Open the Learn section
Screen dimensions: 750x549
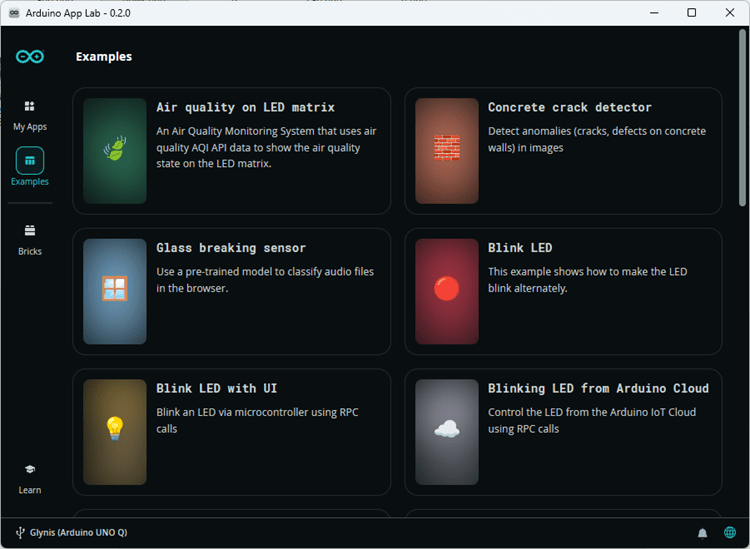click(x=30, y=477)
